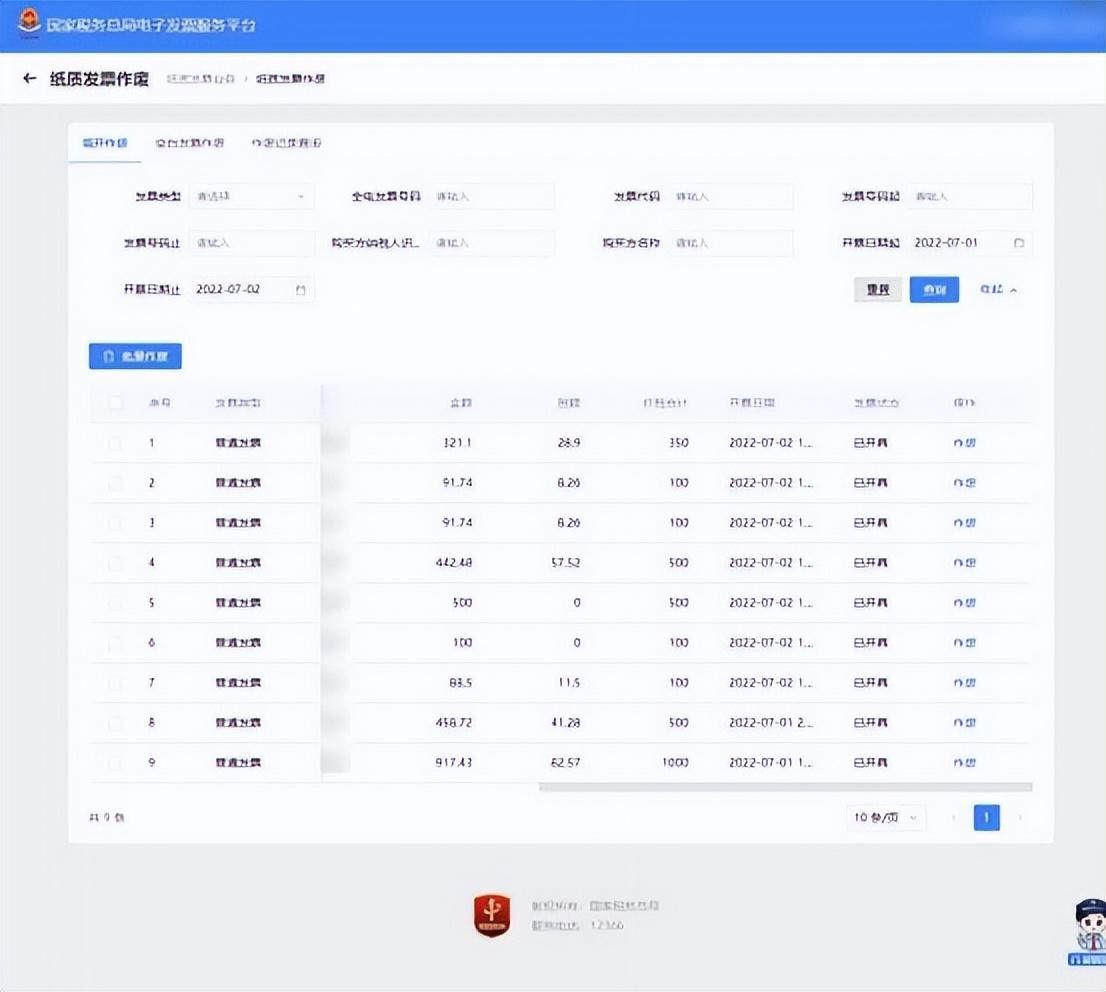Click 作废 link in row 1 (321.1)

click(964, 443)
